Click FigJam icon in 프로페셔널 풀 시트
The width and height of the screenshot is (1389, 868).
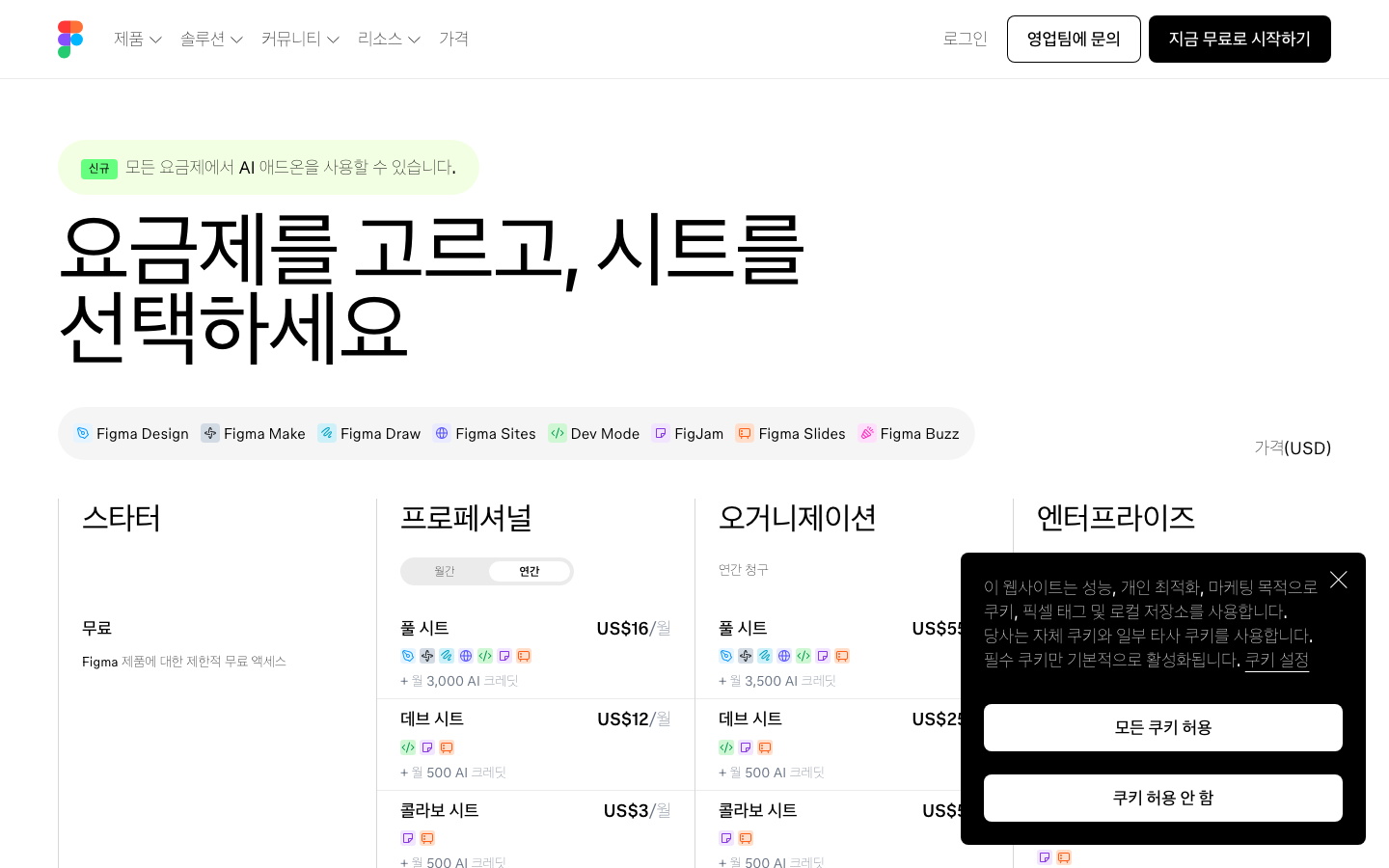click(x=504, y=656)
